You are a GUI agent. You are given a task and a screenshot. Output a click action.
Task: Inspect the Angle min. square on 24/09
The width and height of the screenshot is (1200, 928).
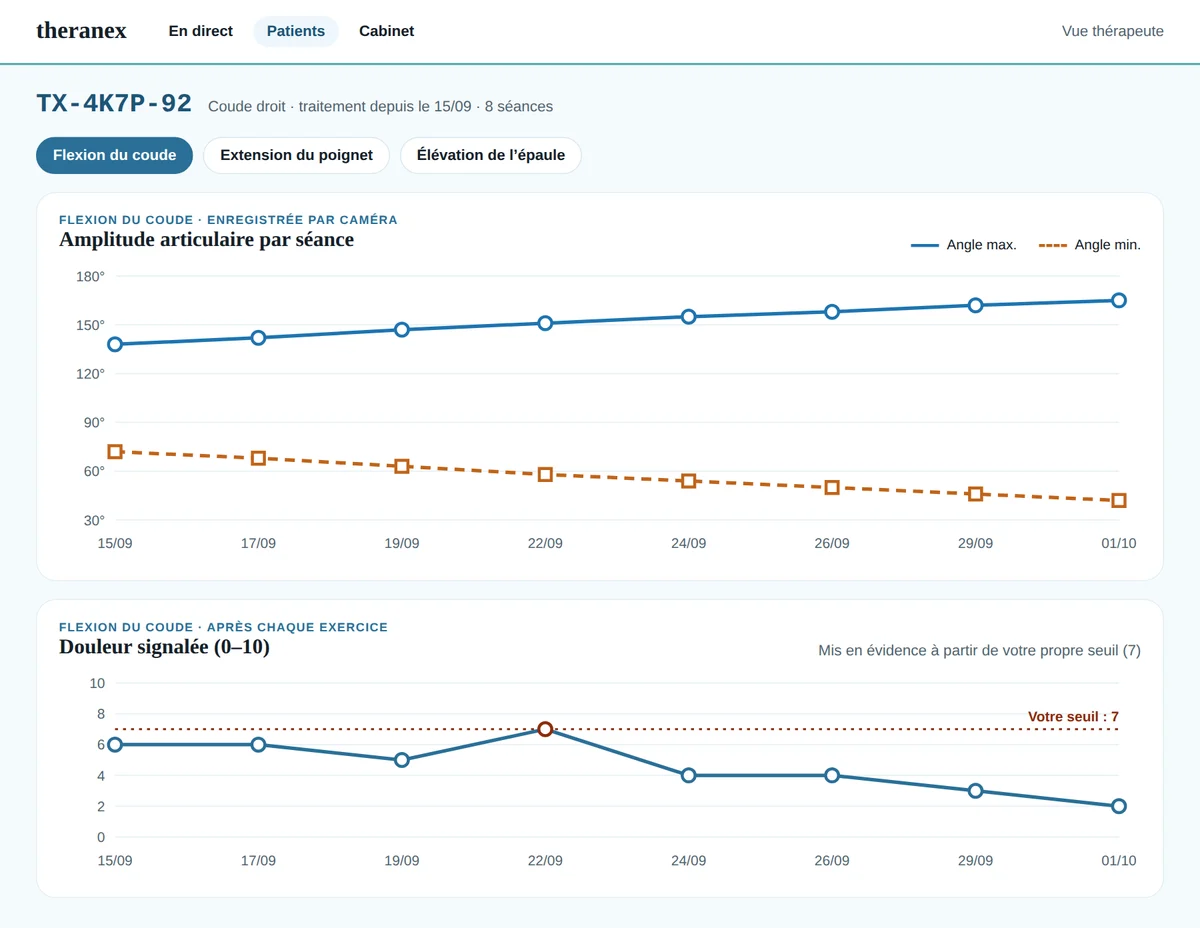pos(689,481)
